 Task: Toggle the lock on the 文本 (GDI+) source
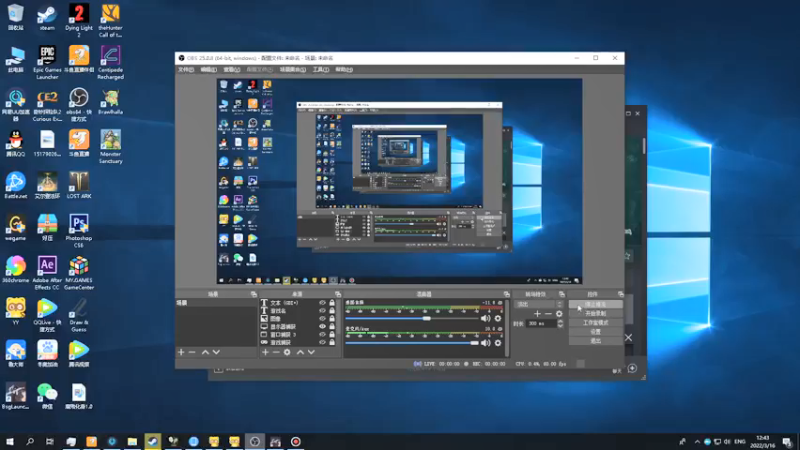coord(332,303)
